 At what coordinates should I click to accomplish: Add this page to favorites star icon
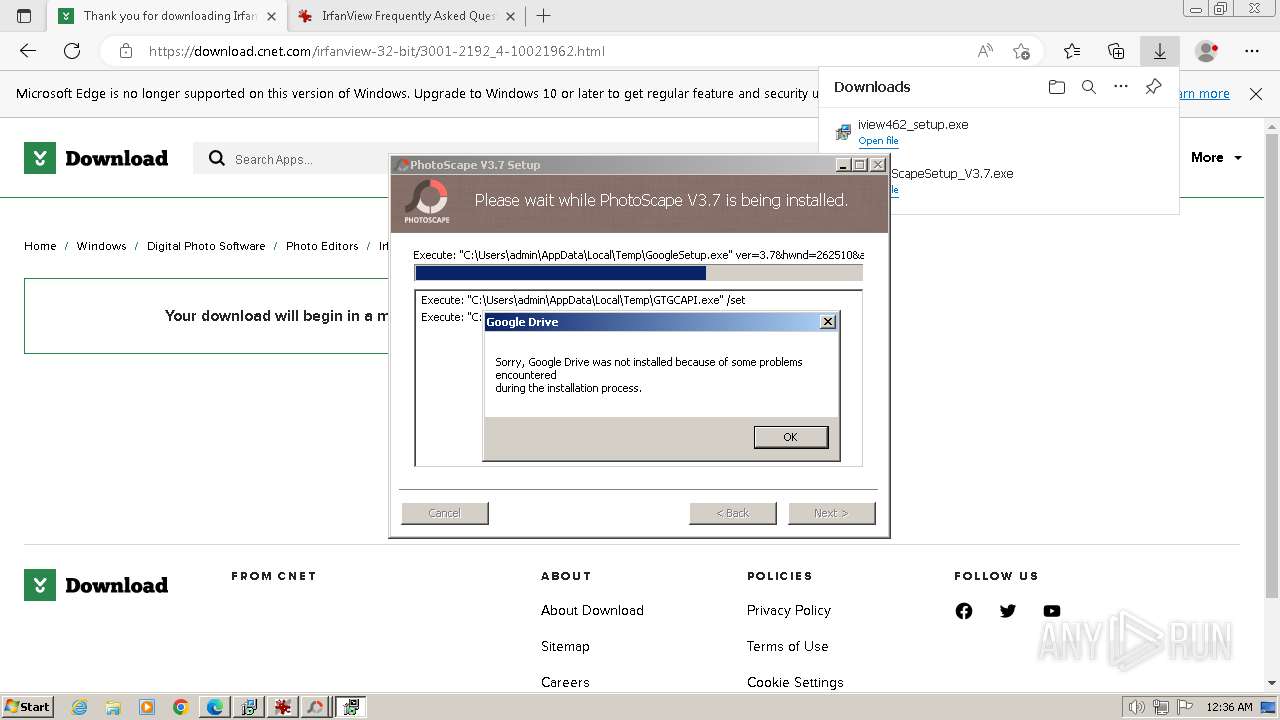pos(1021,51)
